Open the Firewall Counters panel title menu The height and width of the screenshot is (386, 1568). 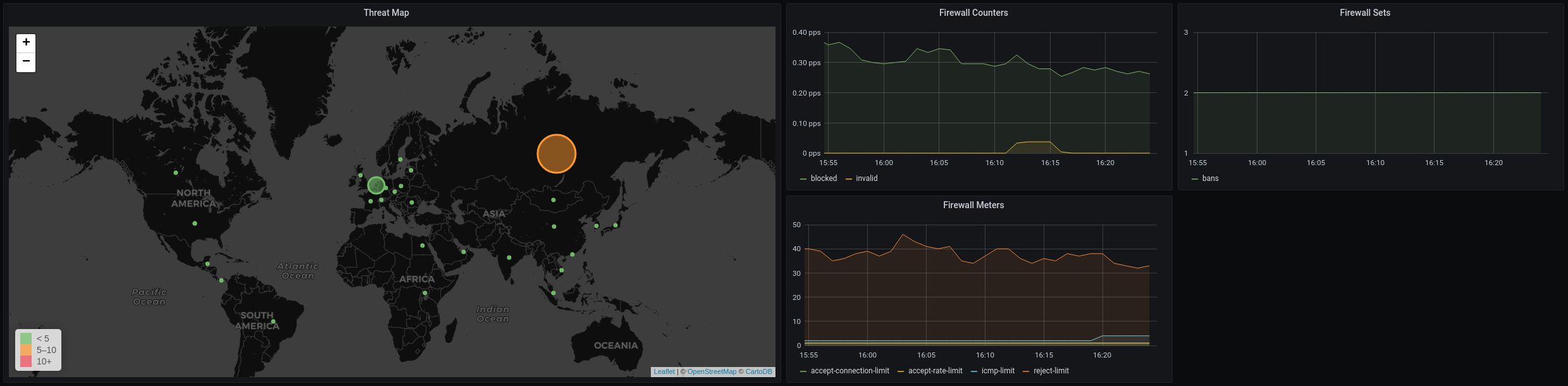[973, 13]
